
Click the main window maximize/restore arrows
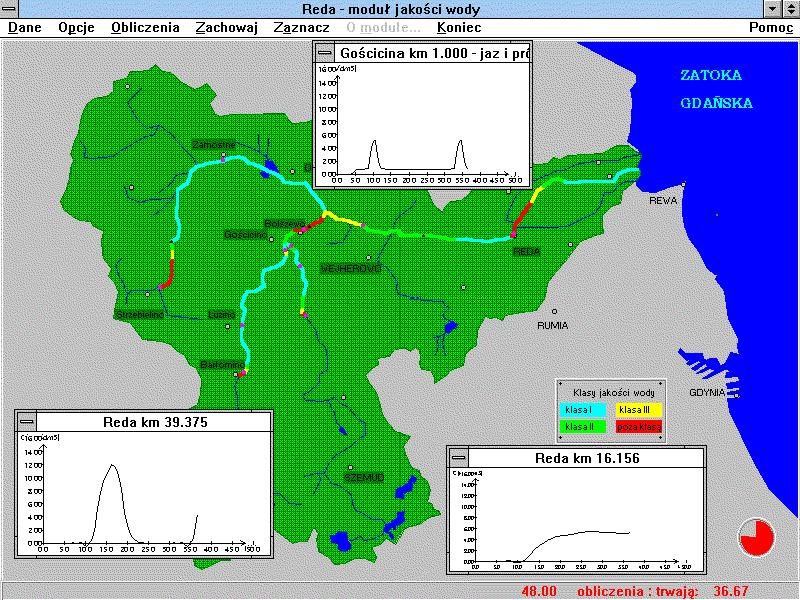tap(790, 9)
